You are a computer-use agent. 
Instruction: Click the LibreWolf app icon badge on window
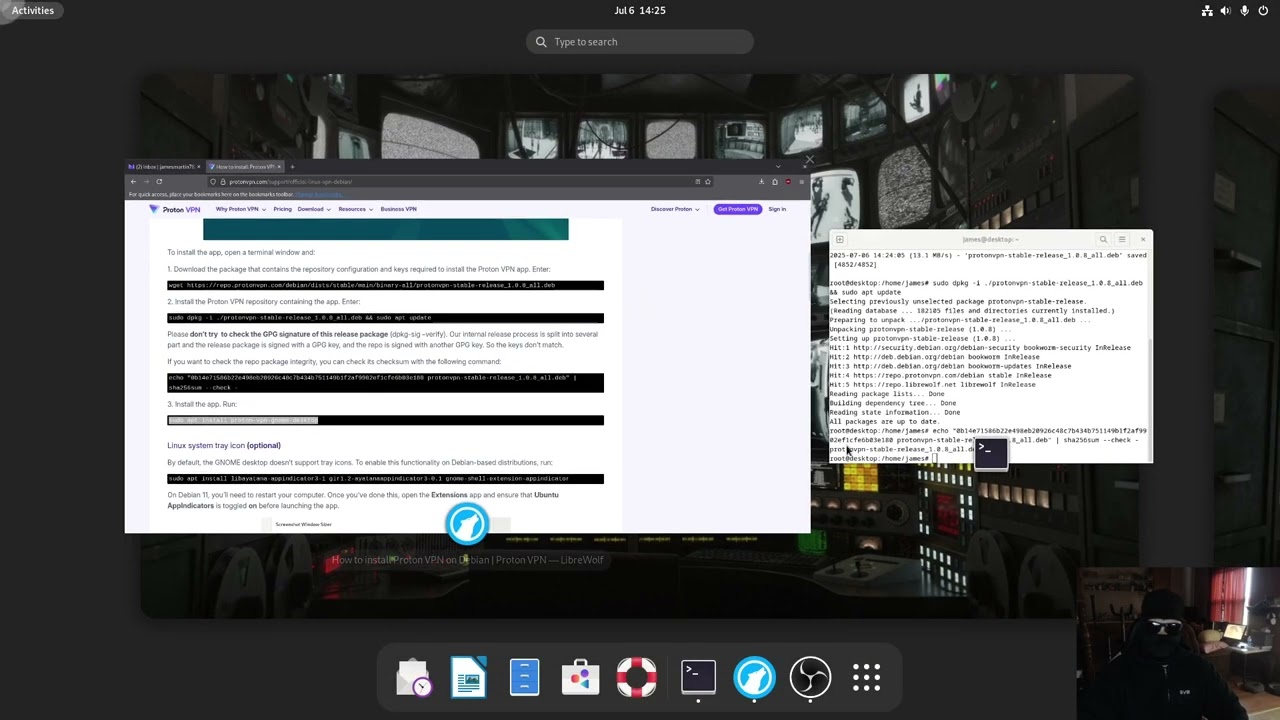467,523
